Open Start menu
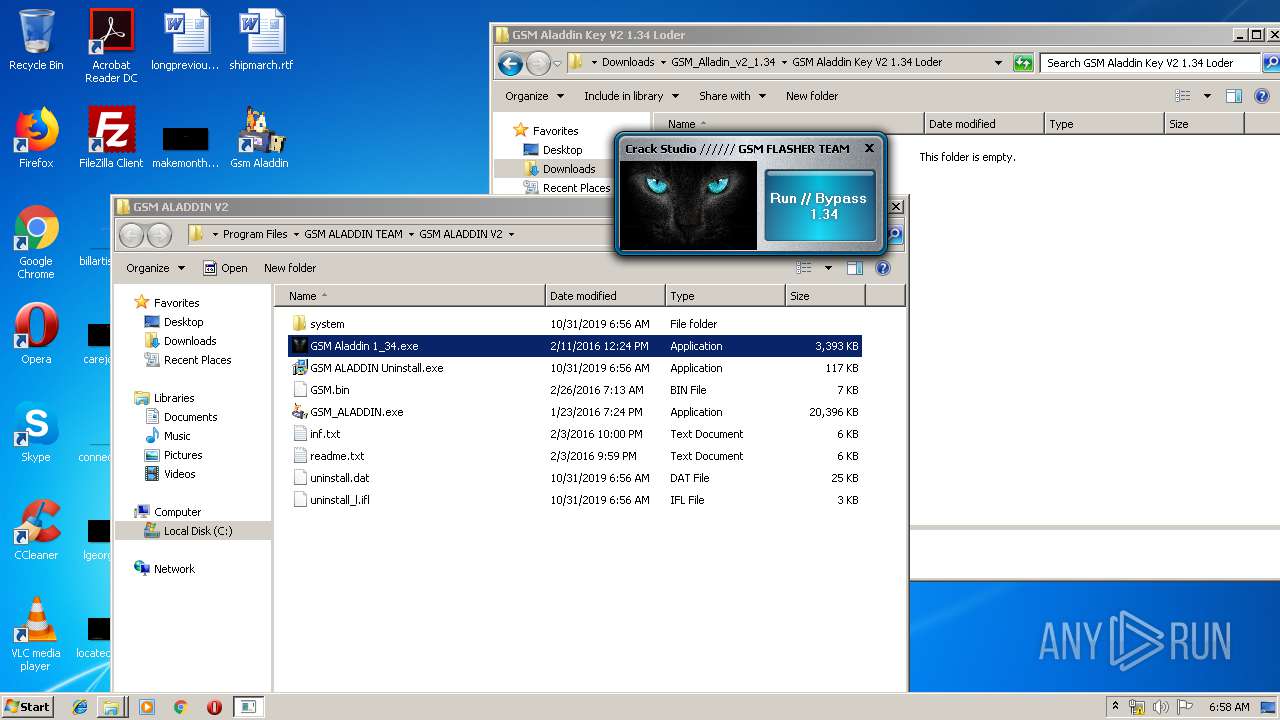Image resolution: width=1280 pixels, height=720 pixels. tap(27, 707)
